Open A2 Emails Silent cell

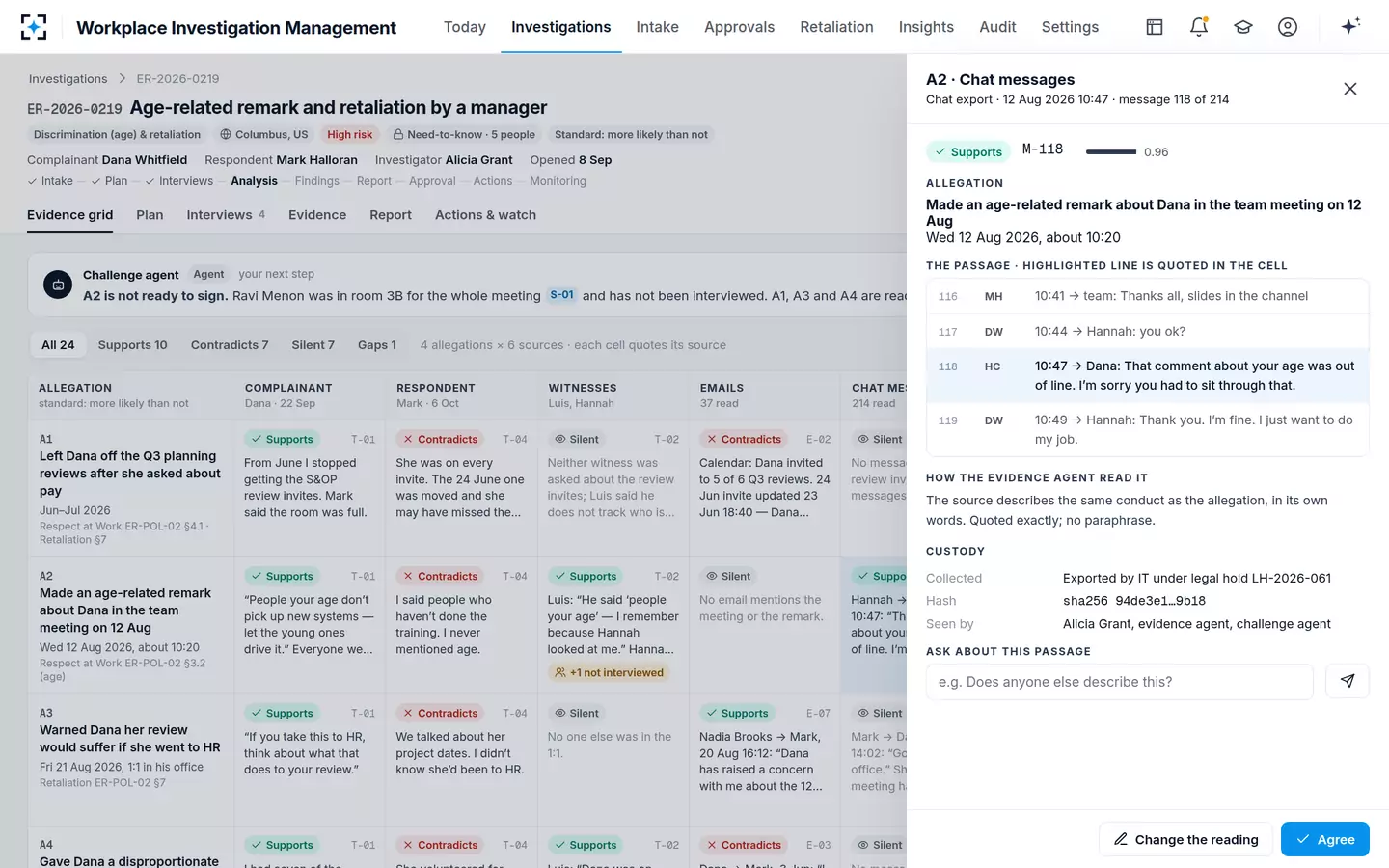pyautogui.click(x=765, y=625)
